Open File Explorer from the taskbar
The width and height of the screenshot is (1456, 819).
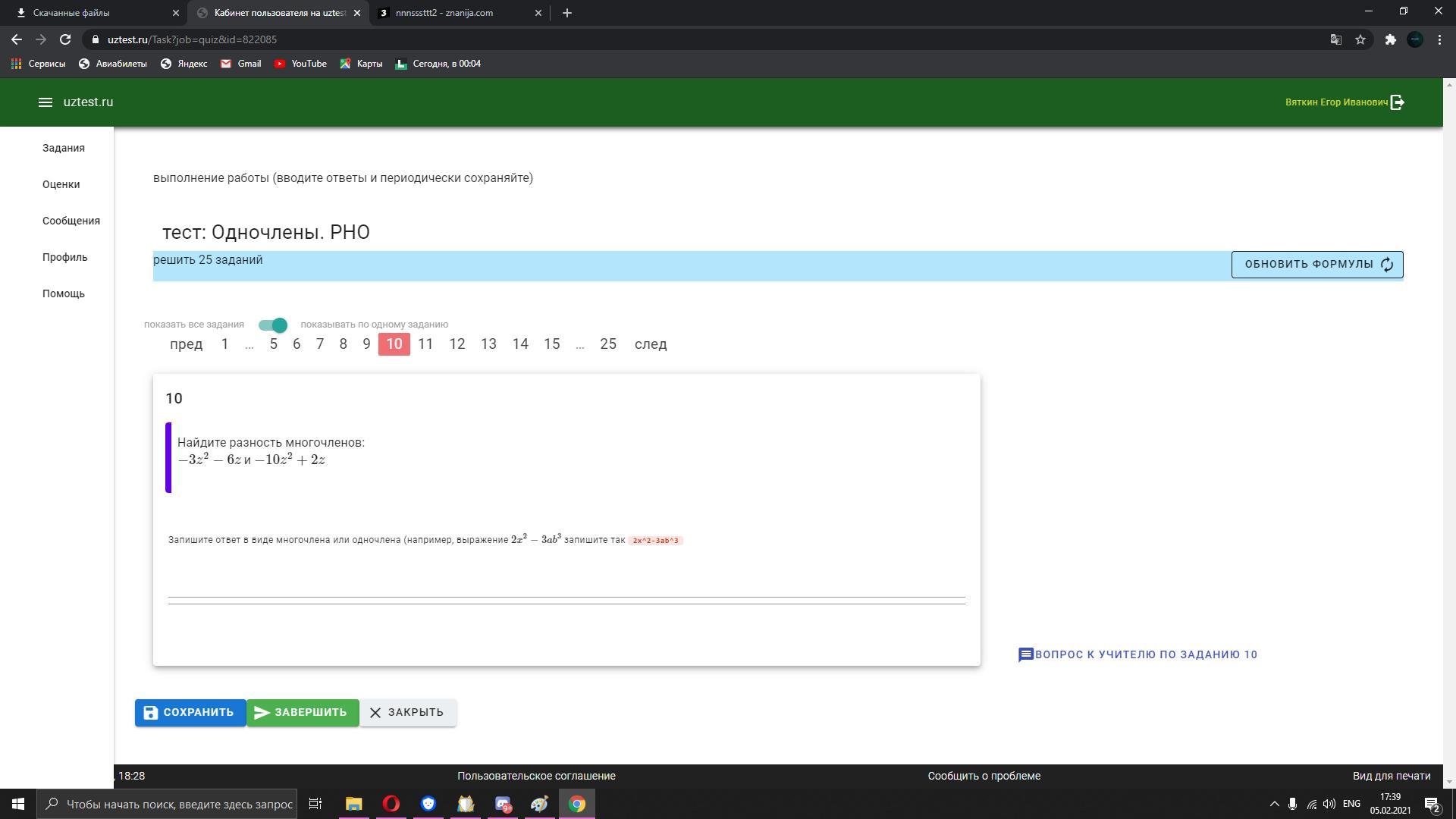point(354,804)
